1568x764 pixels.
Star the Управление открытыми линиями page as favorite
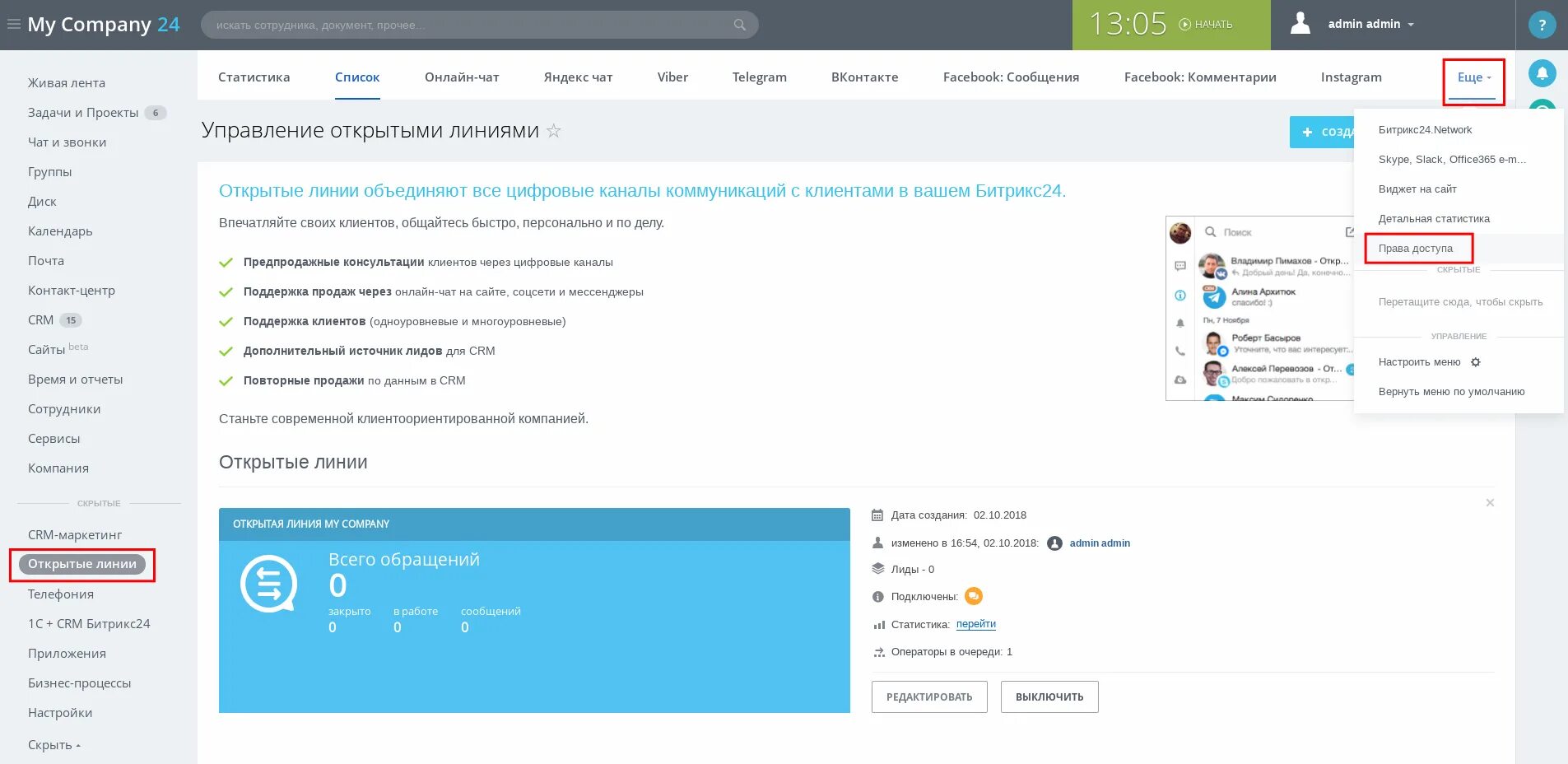pyautogui.click(x=554, y=130)
